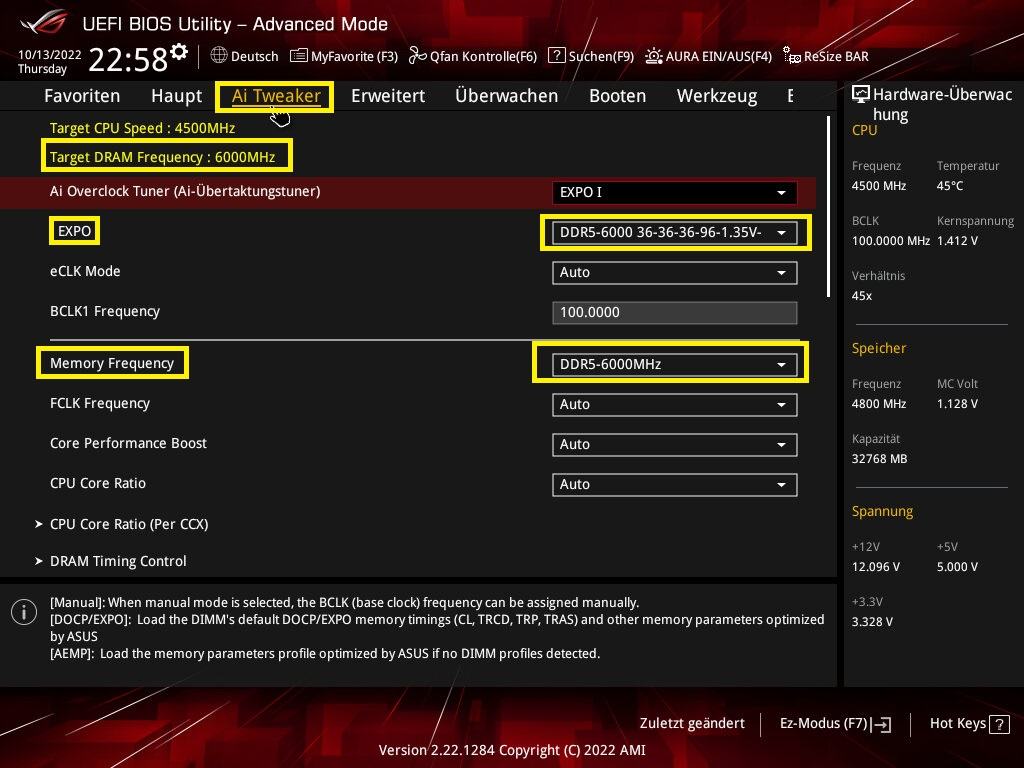Click the 22:58 clock display
1024x768 pixels.
(128, 59)
